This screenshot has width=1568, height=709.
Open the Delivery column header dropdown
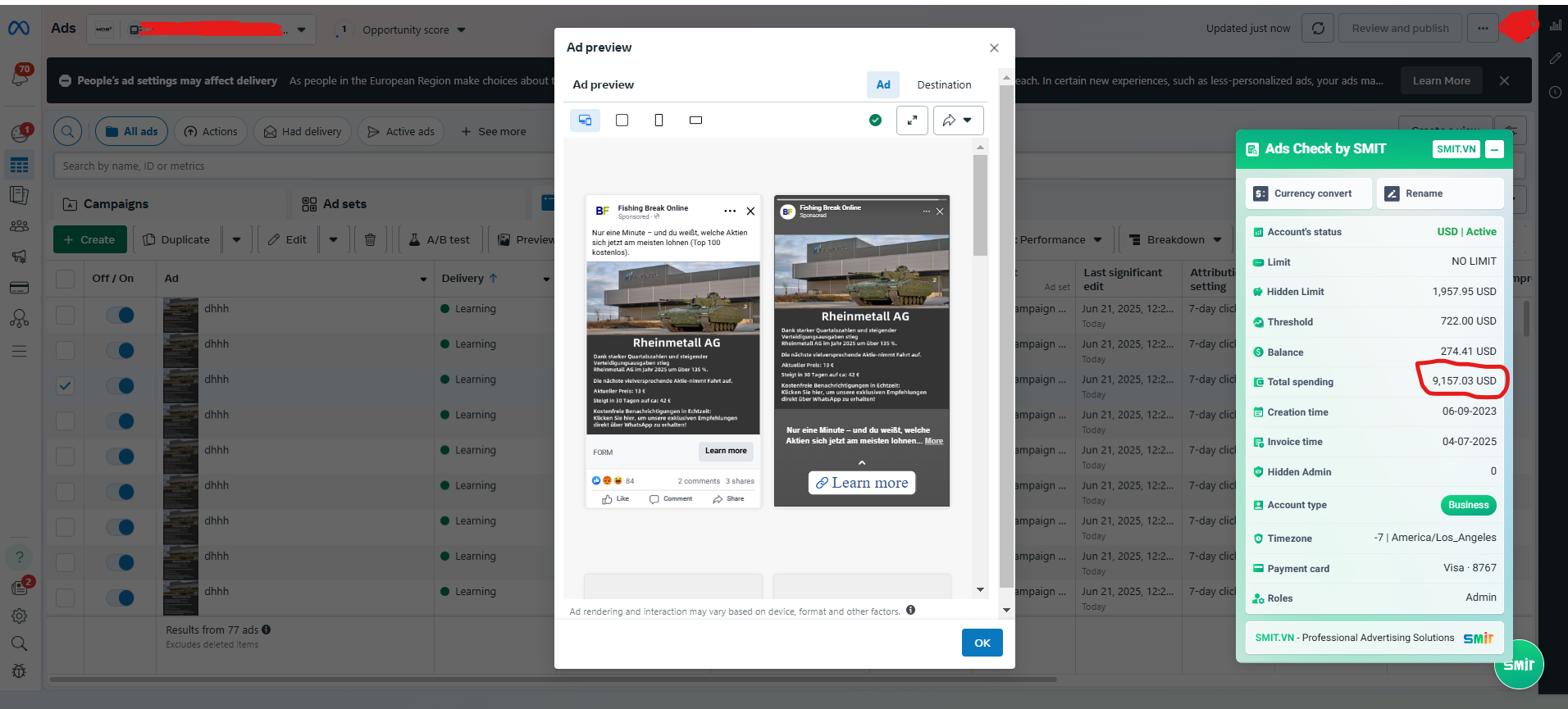(546, 279)
